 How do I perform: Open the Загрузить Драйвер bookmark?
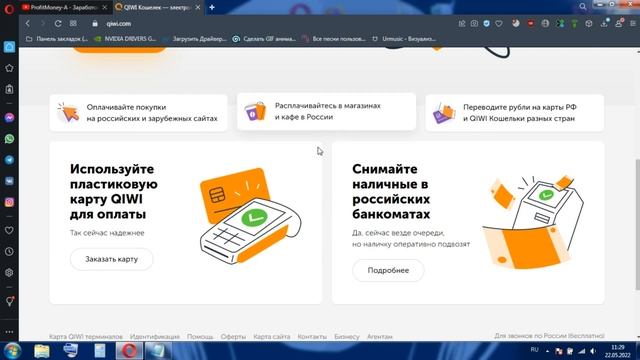[x=194, y=39]
